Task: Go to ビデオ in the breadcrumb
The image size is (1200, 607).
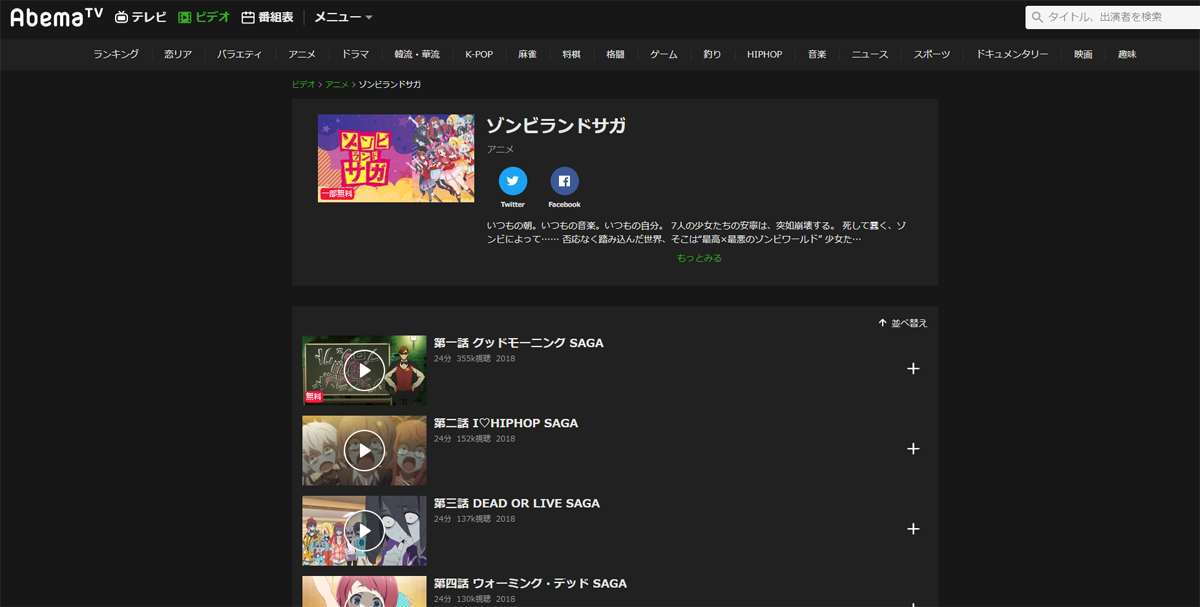Action: [x=303, y=84]
